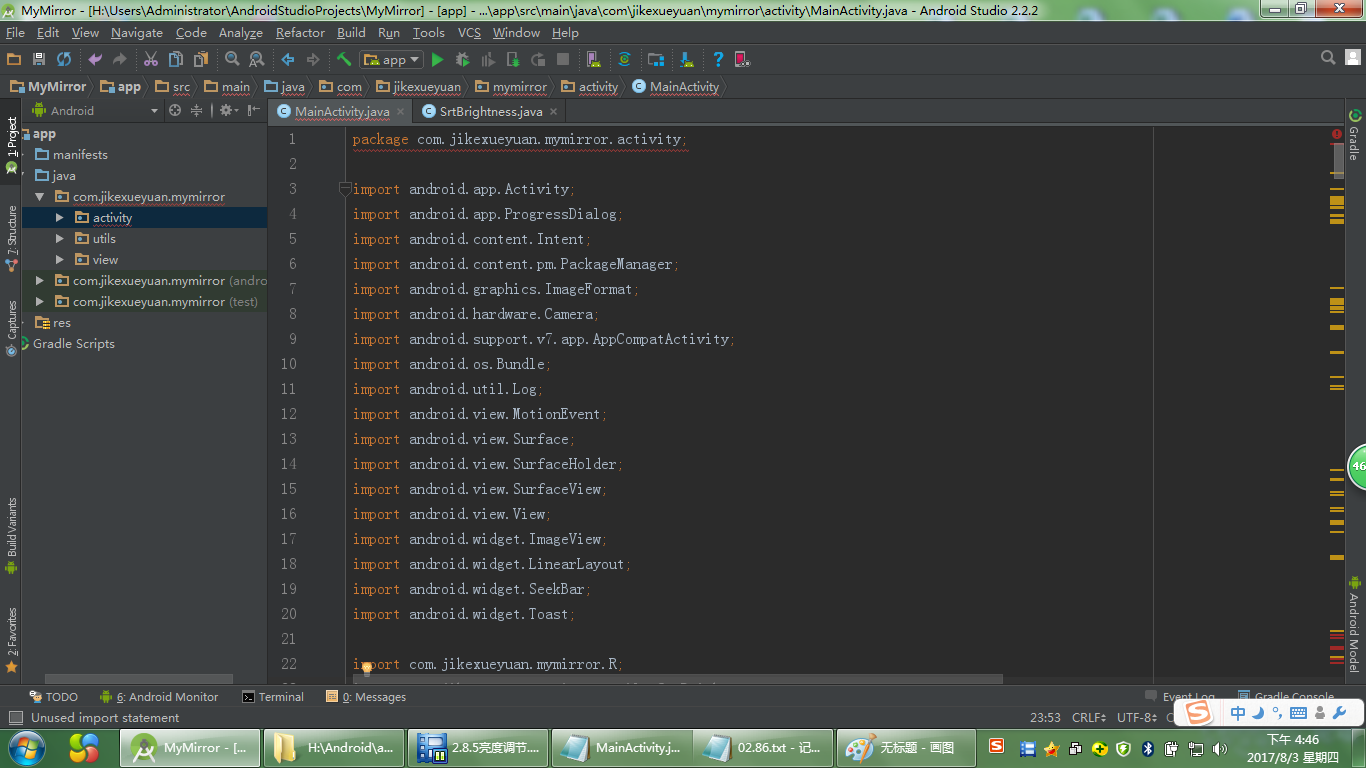Hide Project panel with pin icon
Viewport: 1366px width, 768px height.
pyautogui.click(x=253, y=110)
